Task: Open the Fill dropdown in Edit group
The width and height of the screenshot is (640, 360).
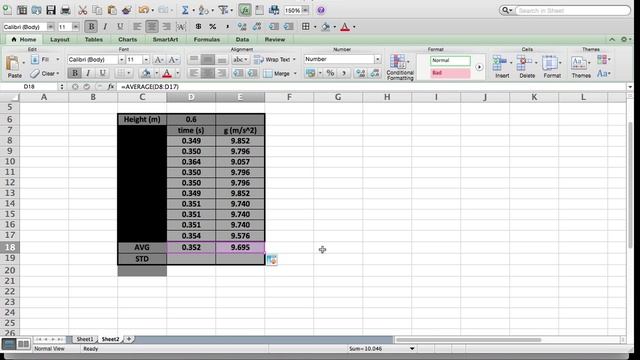Action: (x=58, y=60)
